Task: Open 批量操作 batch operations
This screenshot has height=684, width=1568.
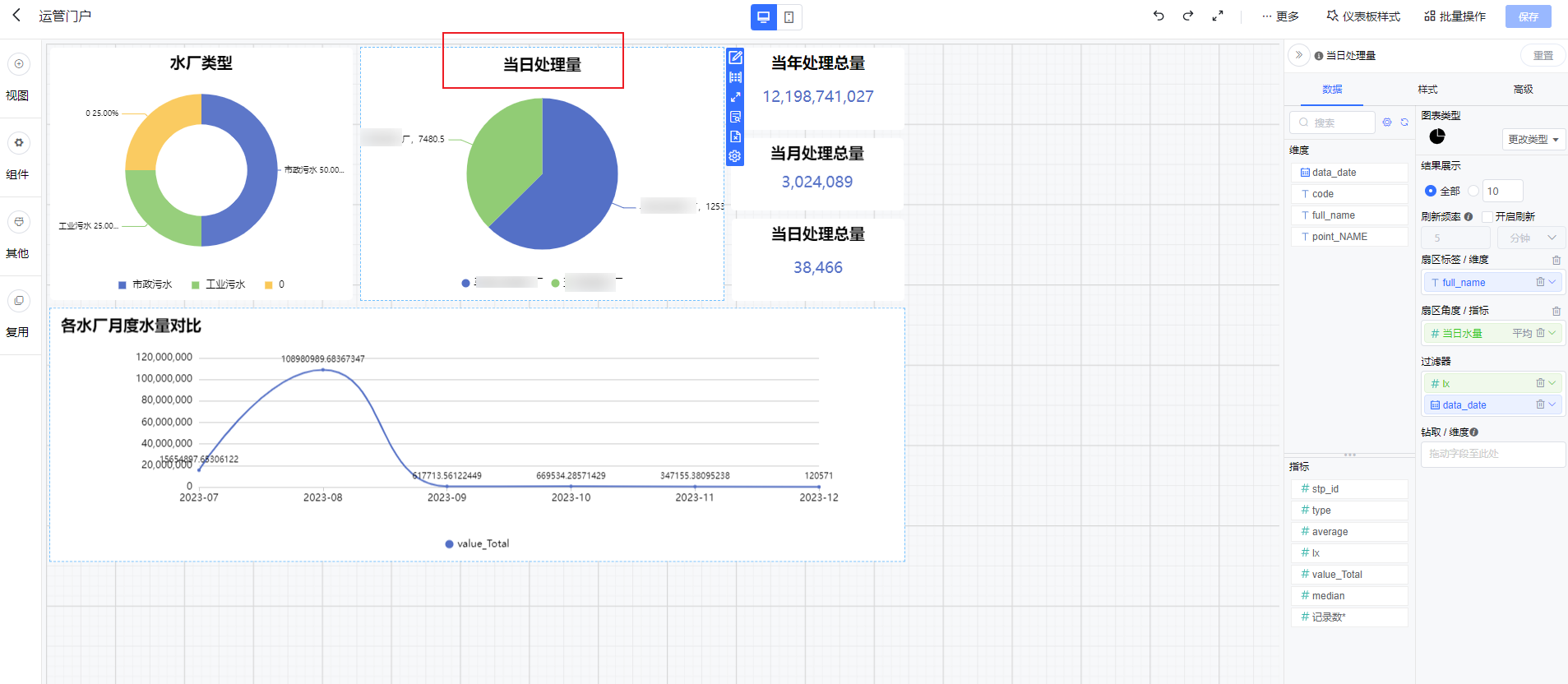Action: [x=1455, y=16]
